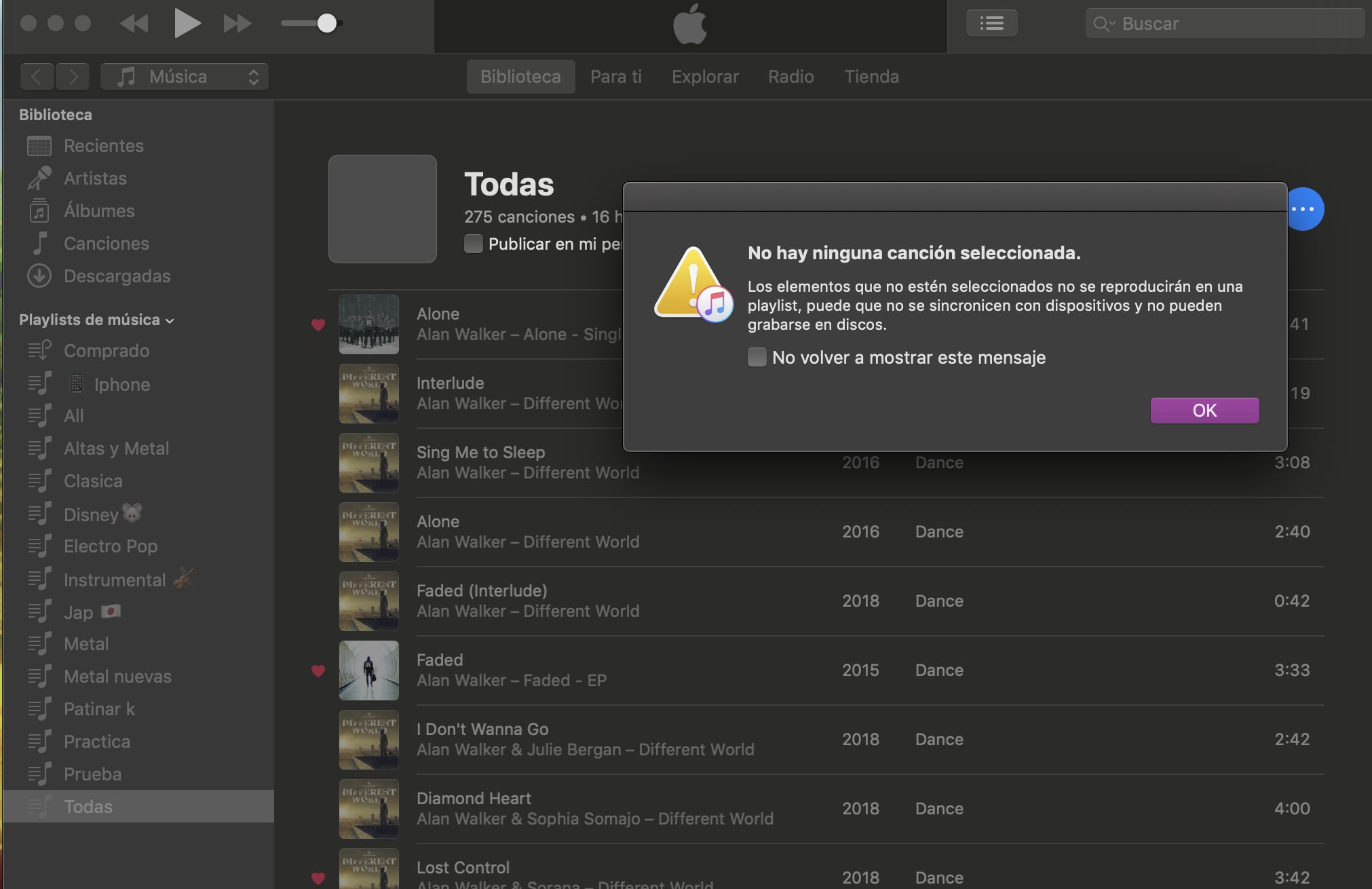Open the Música media type dropdown
This screenshot has height=889, width=1372.
(x=185, y=77)
